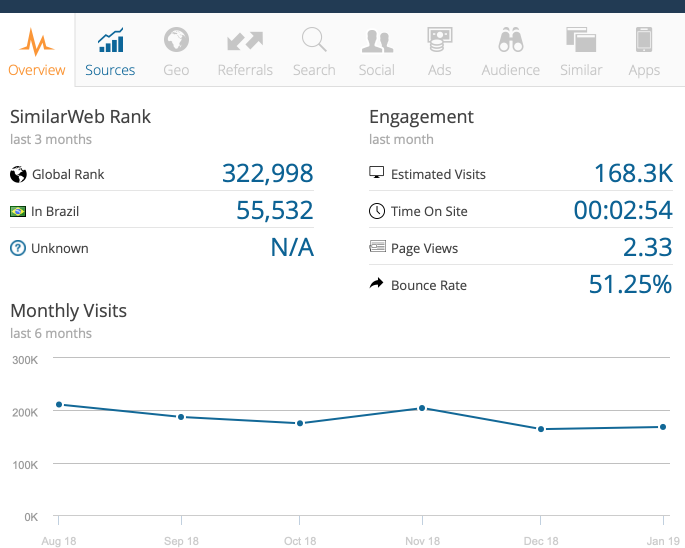
Task: Click the Oct 18 x-axis label
Action: (x=300, y=541)
